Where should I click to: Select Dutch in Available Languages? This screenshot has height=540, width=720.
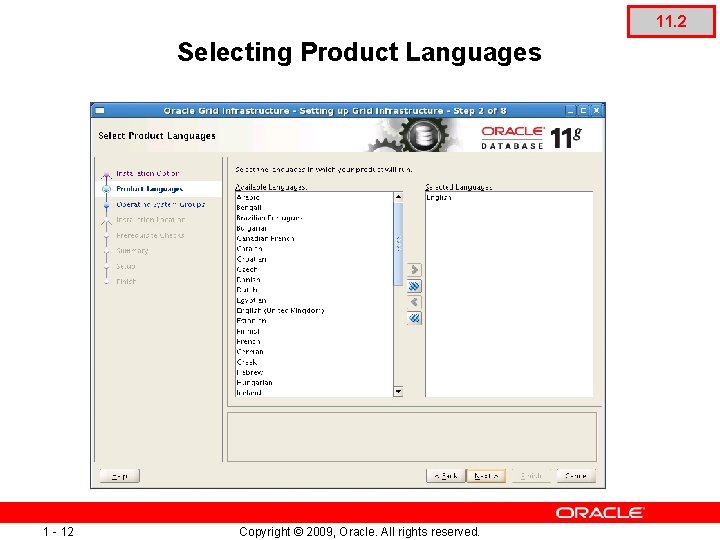[x=314, y=290]
